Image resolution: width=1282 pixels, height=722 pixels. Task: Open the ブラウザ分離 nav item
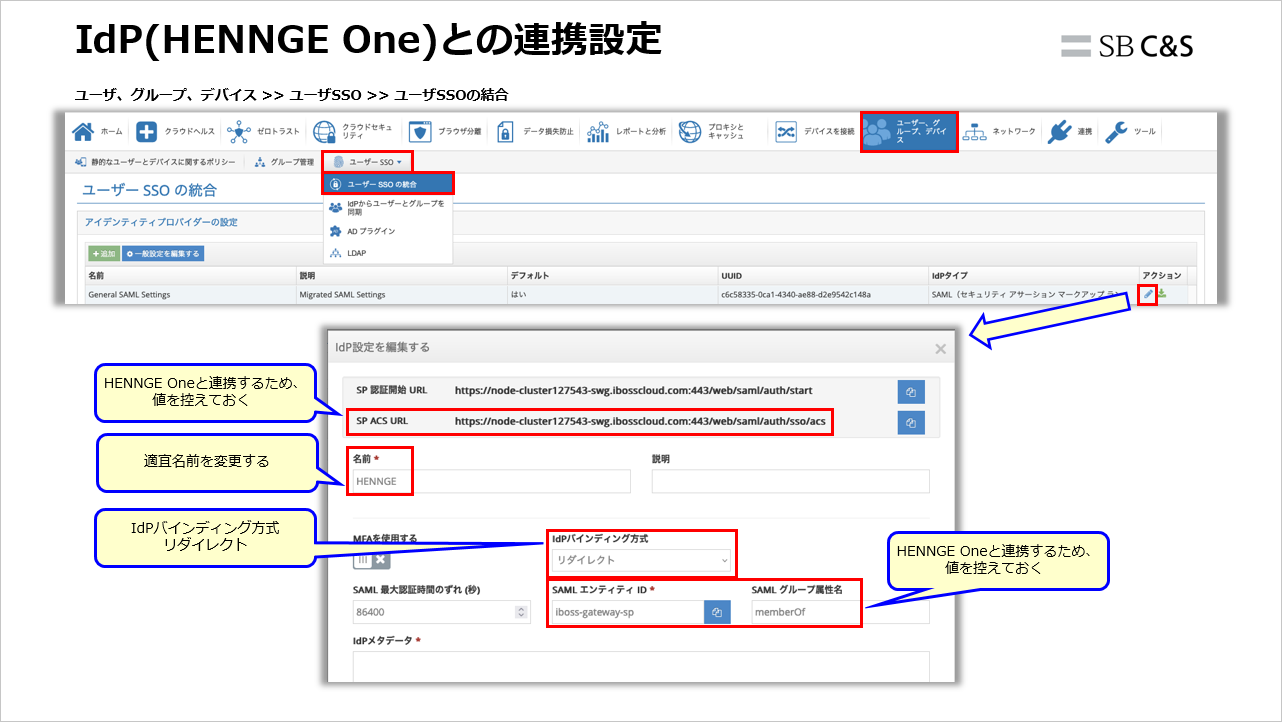pos(446,132)
